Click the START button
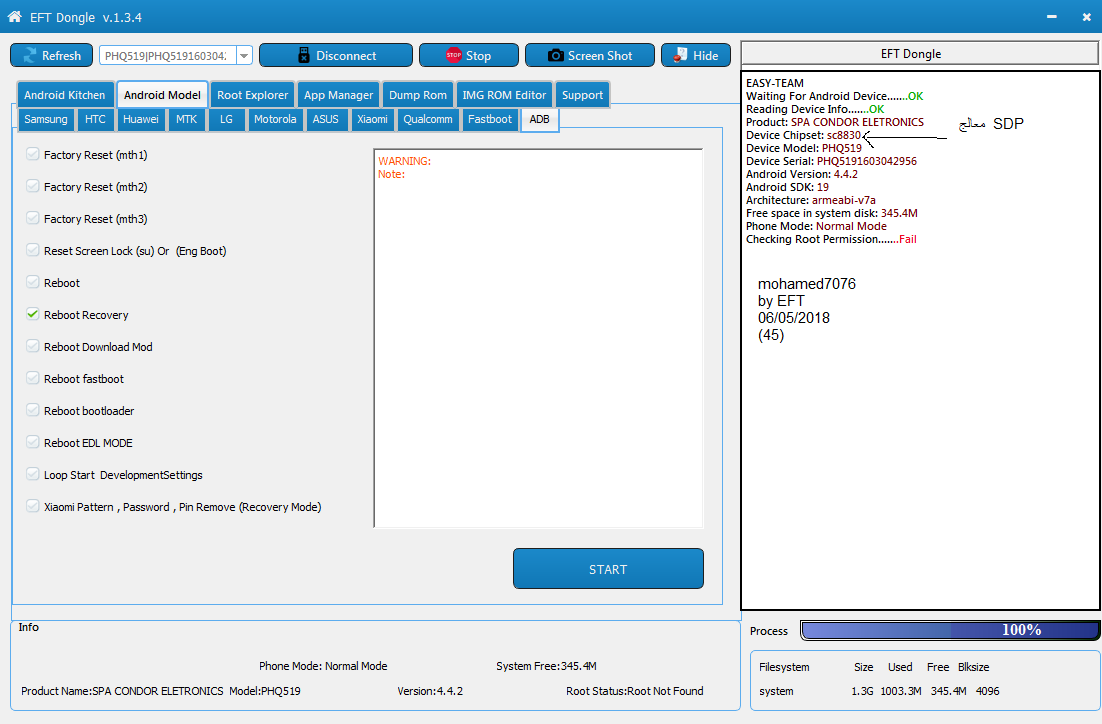This screenshot has height=724, width=1102. (x=608, y=569)
